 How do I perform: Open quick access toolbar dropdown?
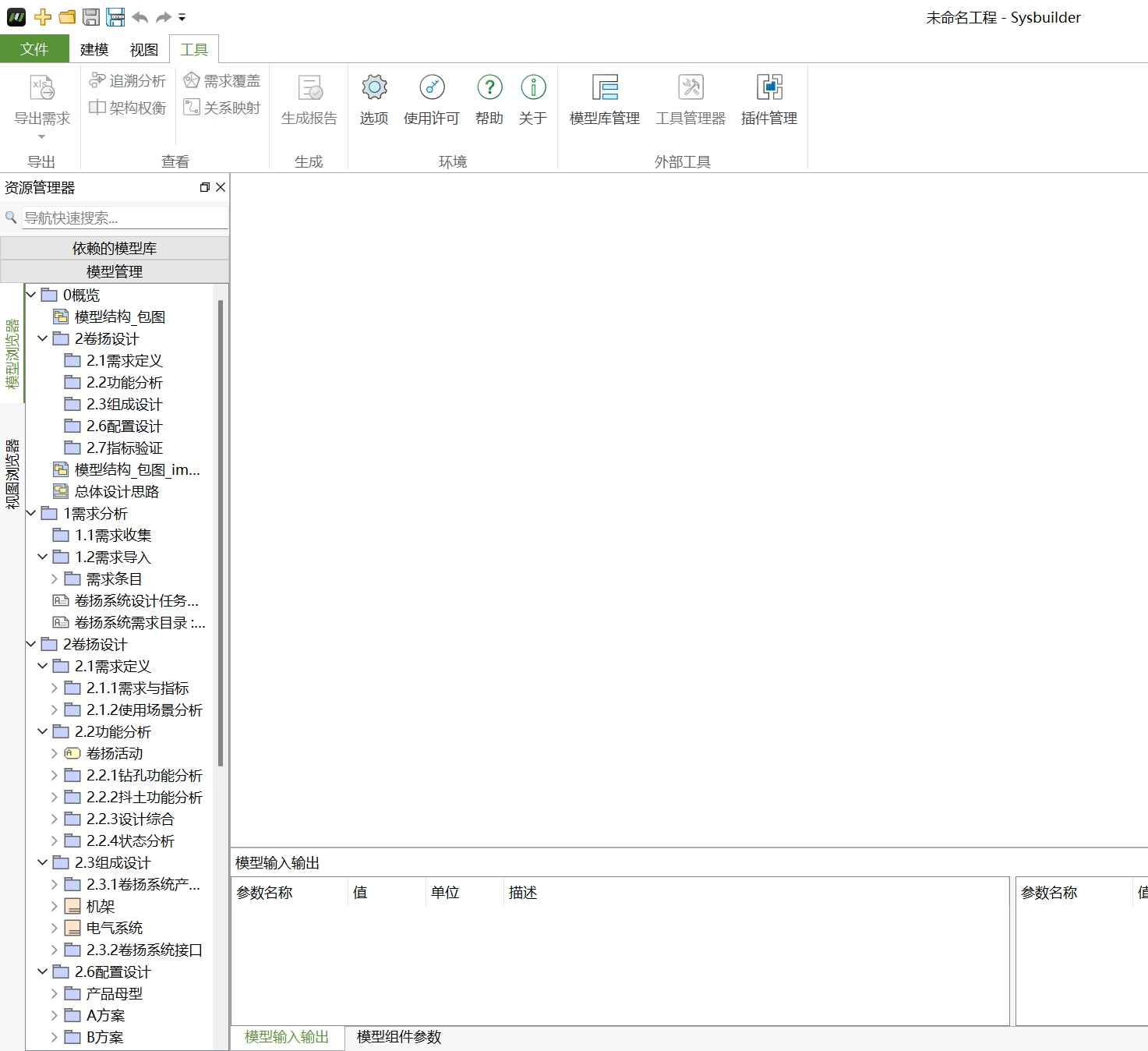182,17
